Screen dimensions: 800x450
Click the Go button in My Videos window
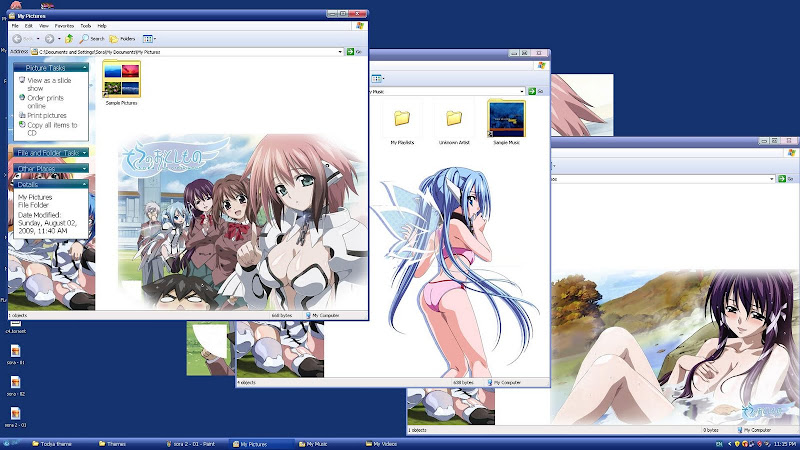(785, 179)
